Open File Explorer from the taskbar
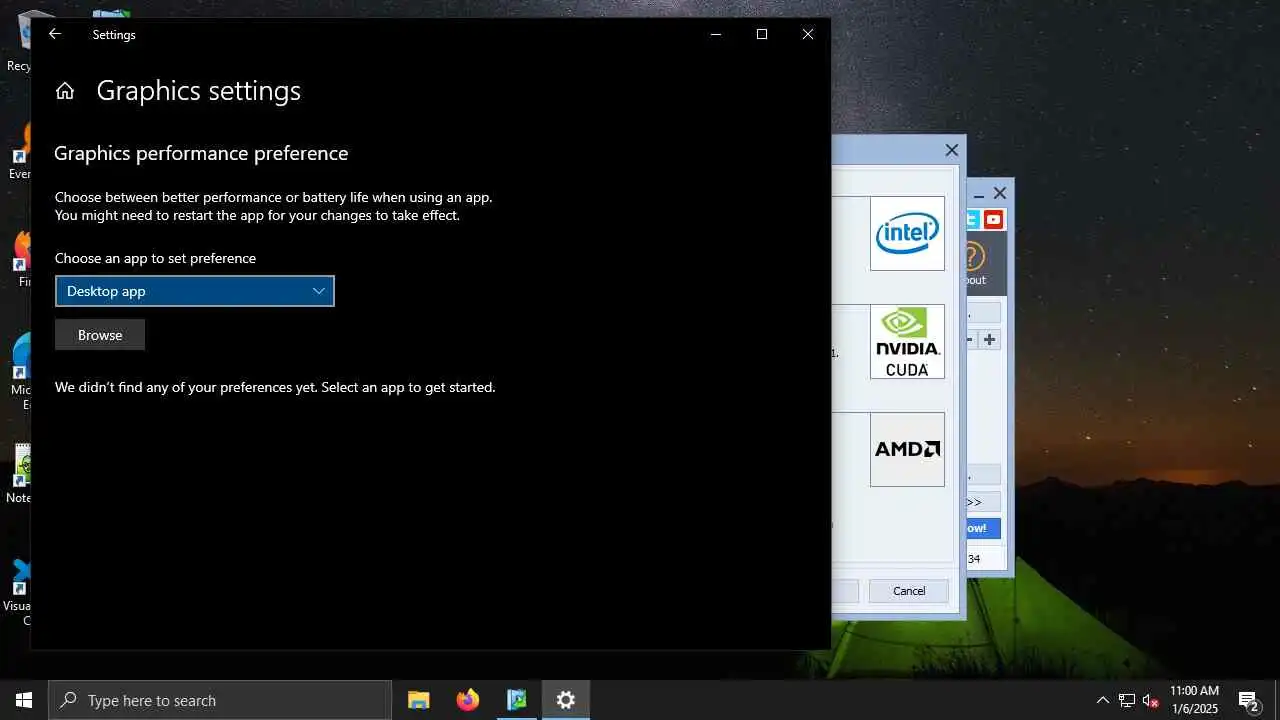The image size is (1280, 720). pos(418,700)
